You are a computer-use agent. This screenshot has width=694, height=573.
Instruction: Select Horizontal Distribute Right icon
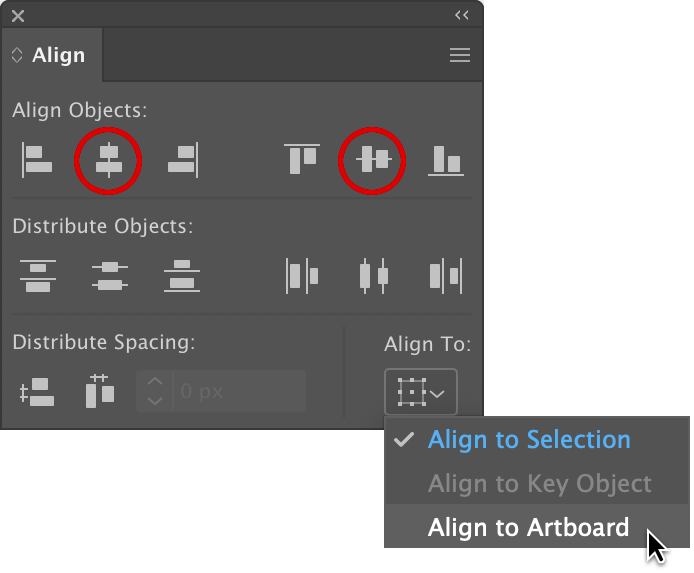click(x=445, y=276)
